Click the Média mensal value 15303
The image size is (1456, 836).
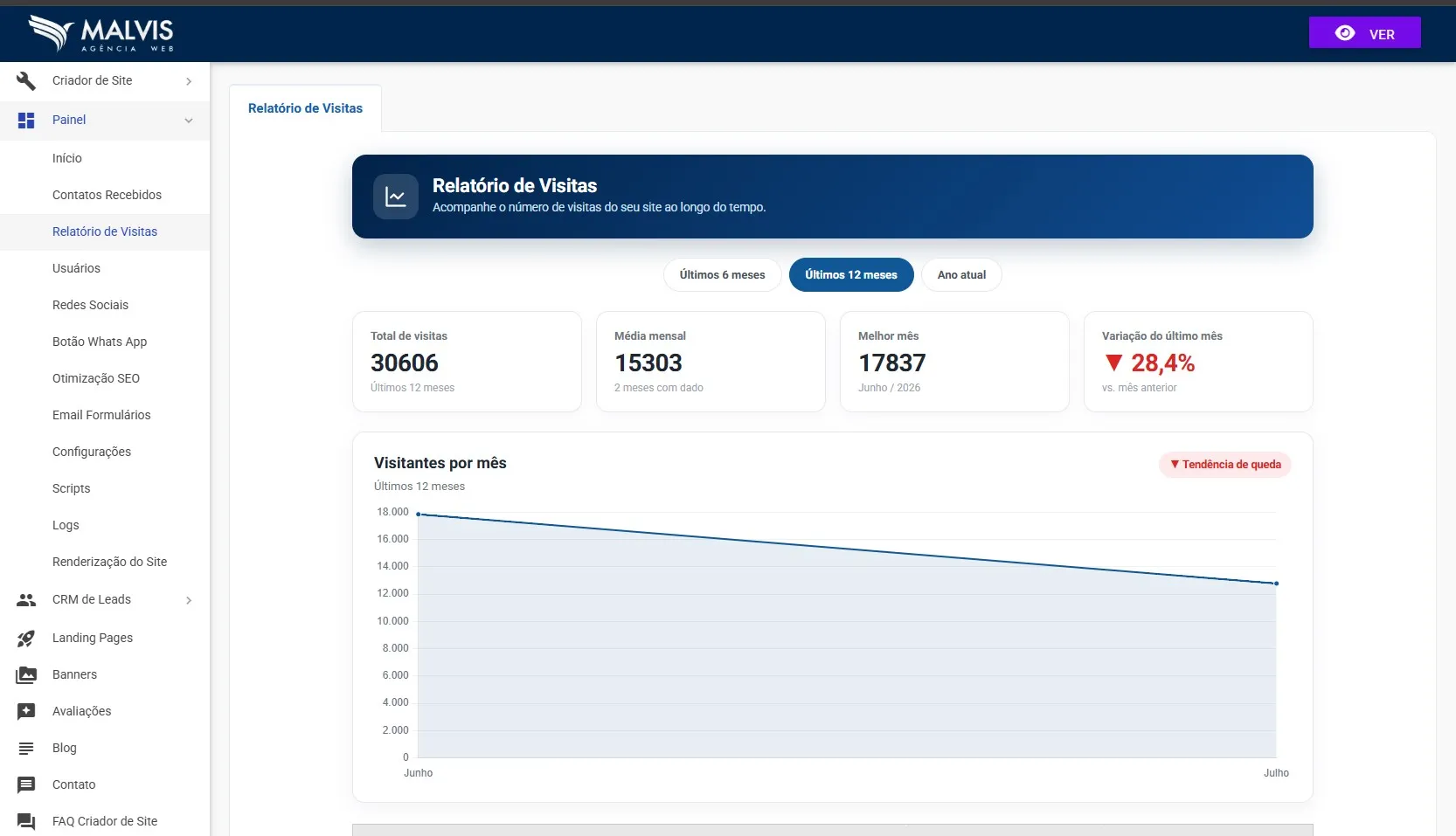point(648,363)
